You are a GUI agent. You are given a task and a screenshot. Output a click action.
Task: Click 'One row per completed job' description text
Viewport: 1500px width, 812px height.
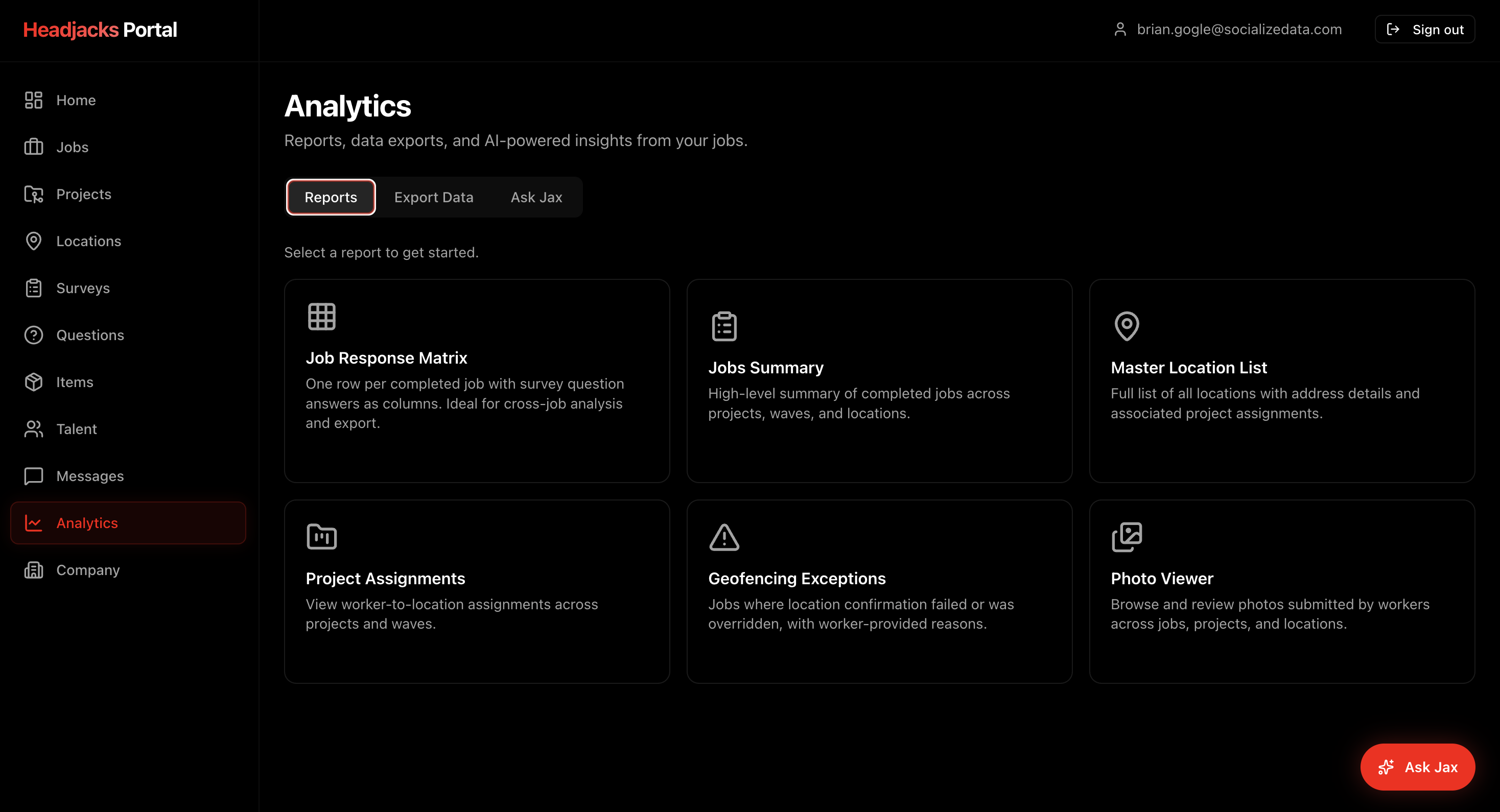click(x=465, y=403)
